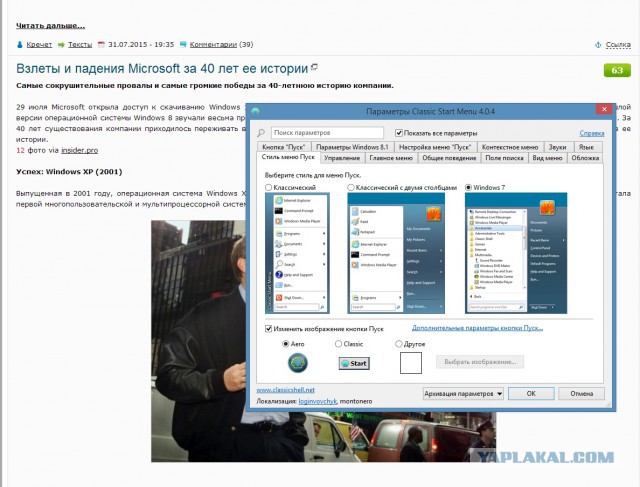Click the two-column classic preview thumbnail

click(x=396, y=253)
